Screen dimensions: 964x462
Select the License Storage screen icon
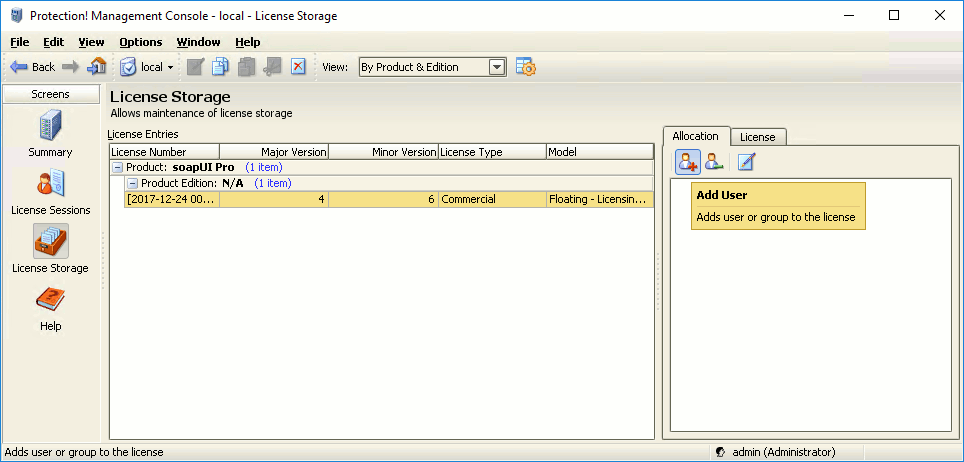50,241
